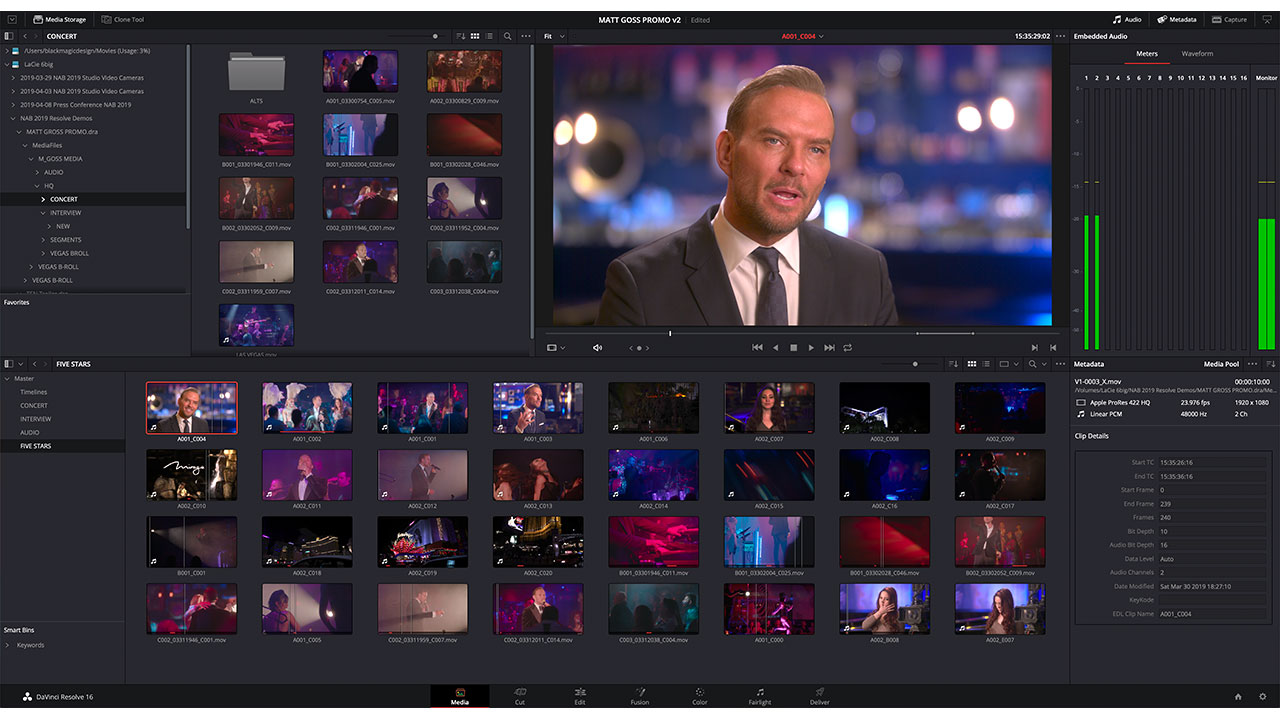This screenshot has width=1280, height=720.
Task: Adjust the thumbnail size slider
Action: coord(914,364)
